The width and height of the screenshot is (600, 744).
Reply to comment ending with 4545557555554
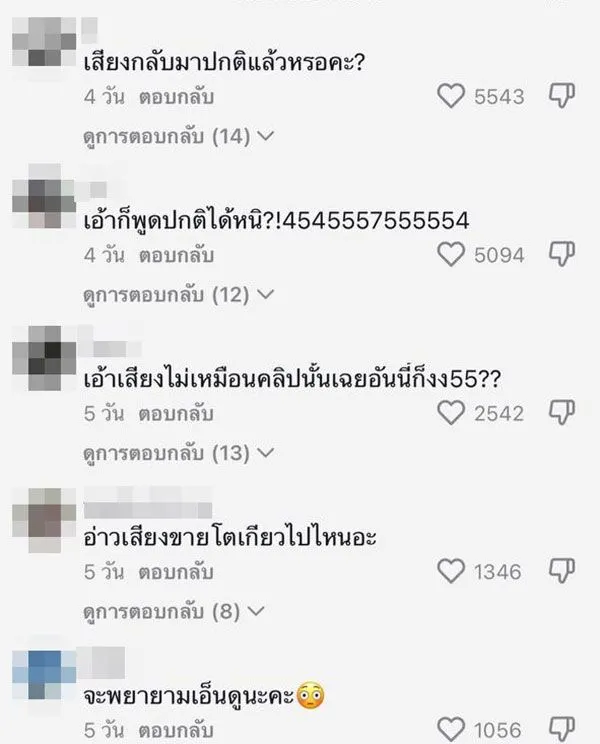(176, 255)
